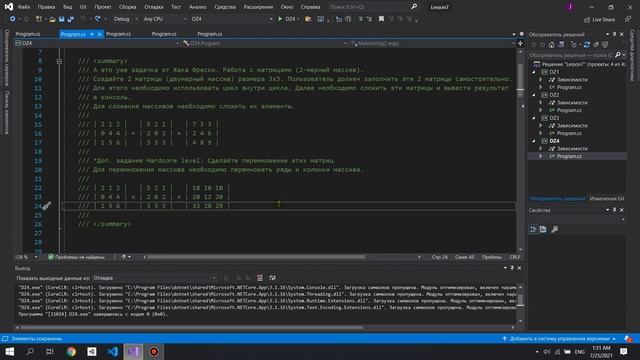Click the CRLF line ending indicator
640x360 pixels.
click(x=515, y=257)
